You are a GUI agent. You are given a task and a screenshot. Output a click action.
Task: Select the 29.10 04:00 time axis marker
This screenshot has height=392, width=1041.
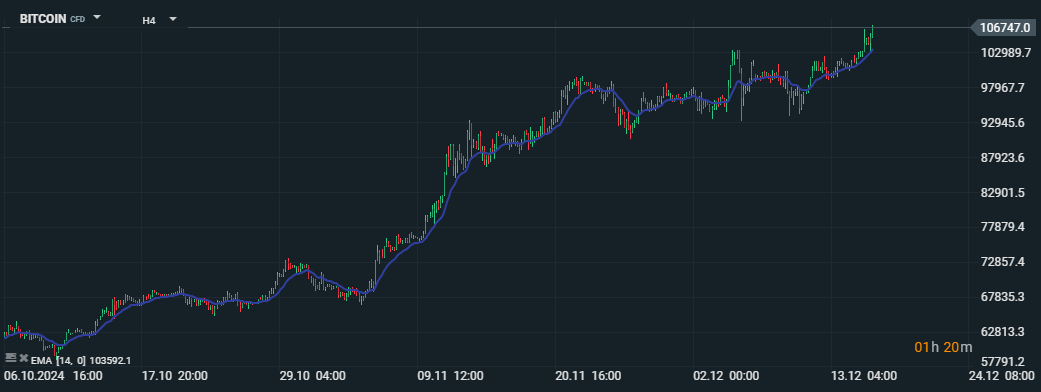[x=312, y=376]
